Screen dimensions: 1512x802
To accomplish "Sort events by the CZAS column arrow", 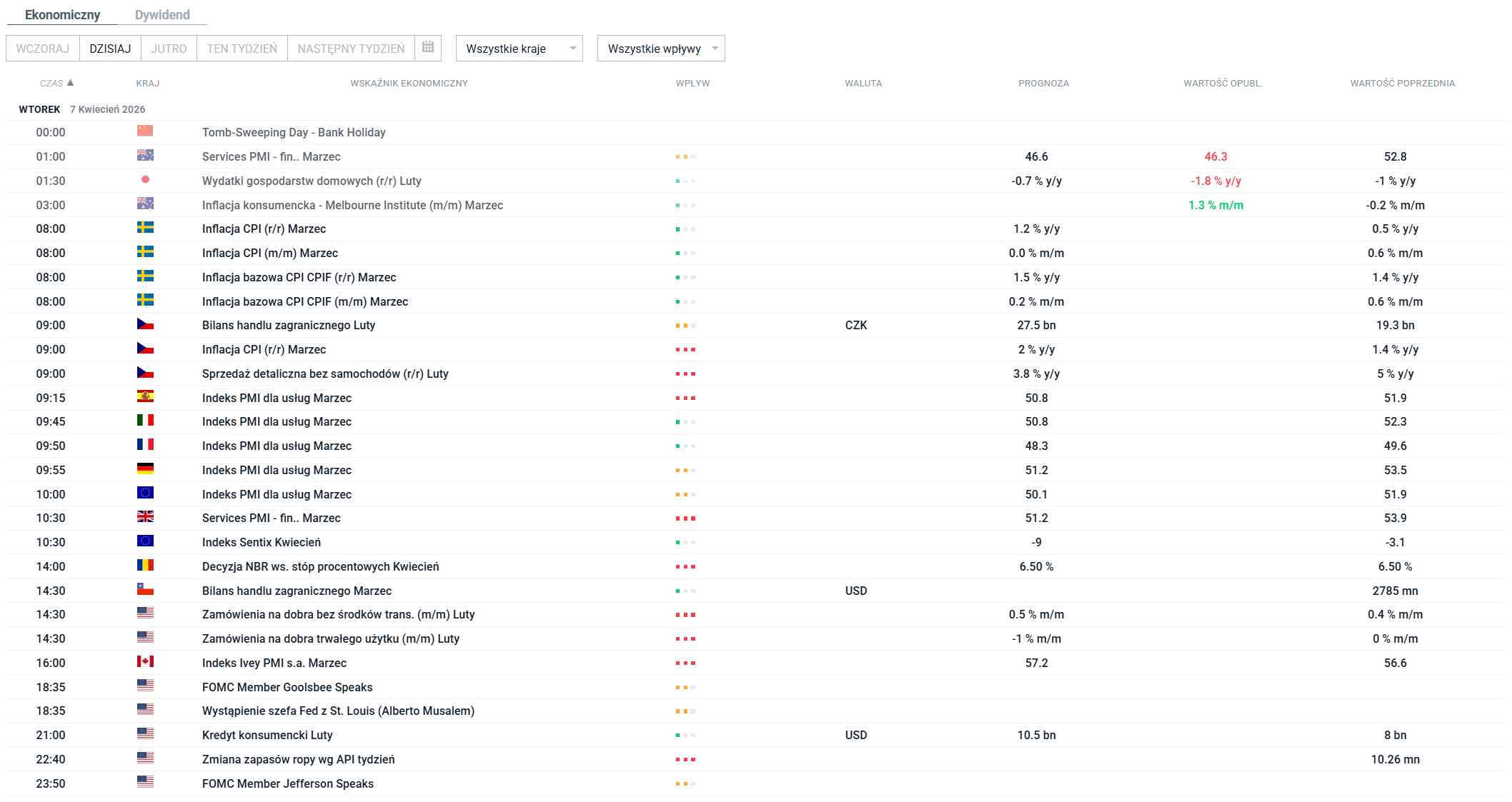I will (x=70, y=83).
